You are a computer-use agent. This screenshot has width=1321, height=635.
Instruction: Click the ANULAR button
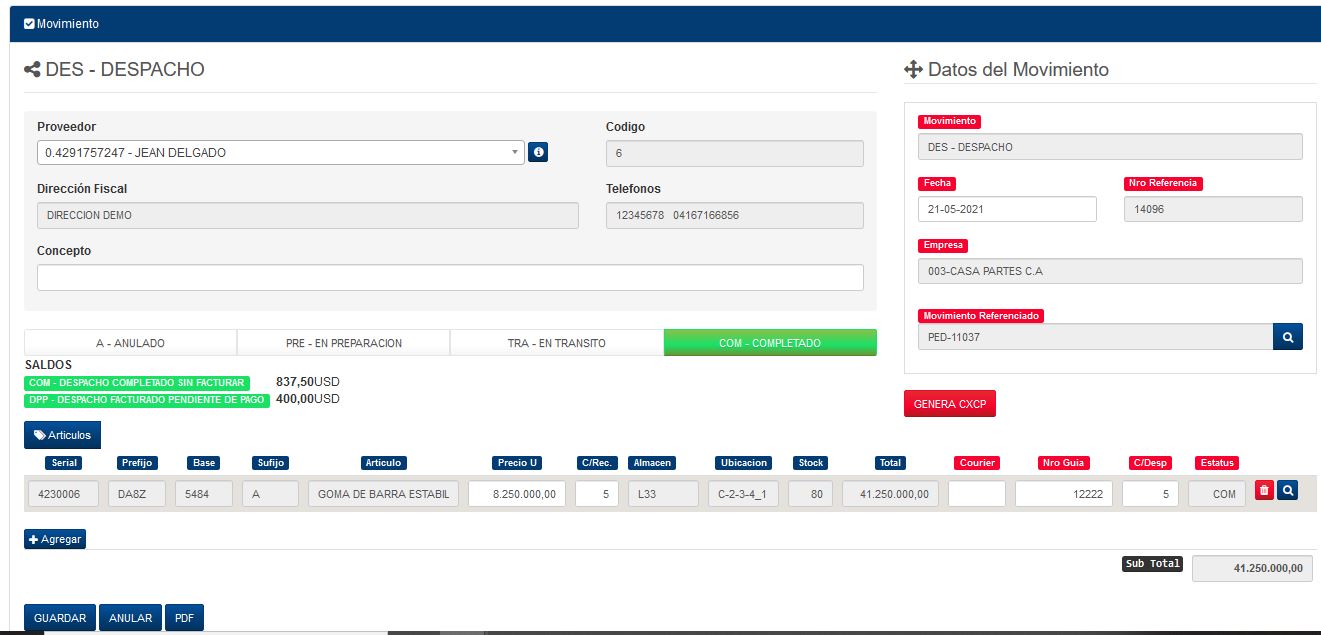pyautogui.click(x=130, y=618)
